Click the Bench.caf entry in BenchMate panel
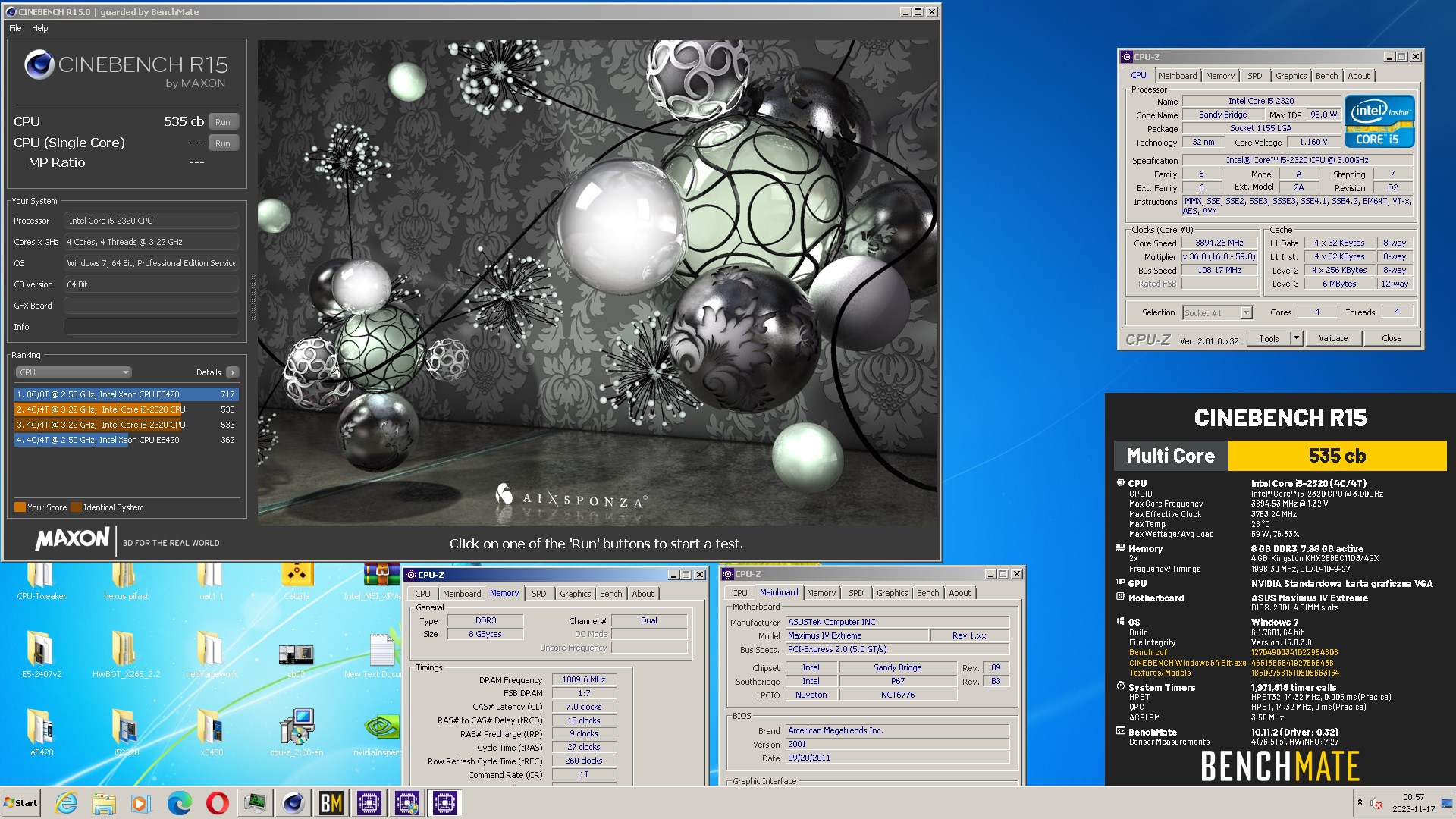The image size is (1456, 819). pos(1147,652)
